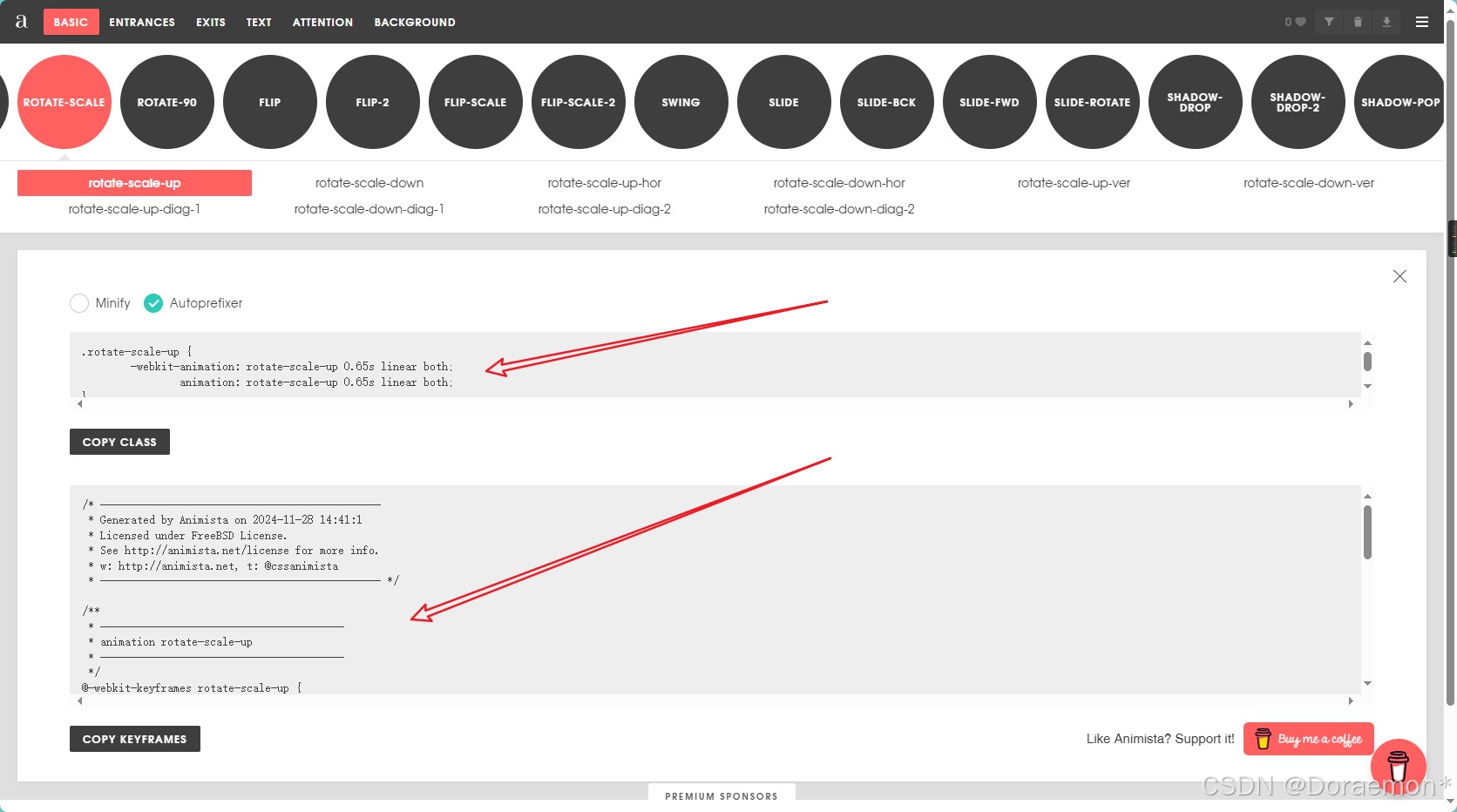This screenshot has width=1457, height=812.
Task: Click COPY CLASS button
Action: pyautogui.click(x=119, y=442)
